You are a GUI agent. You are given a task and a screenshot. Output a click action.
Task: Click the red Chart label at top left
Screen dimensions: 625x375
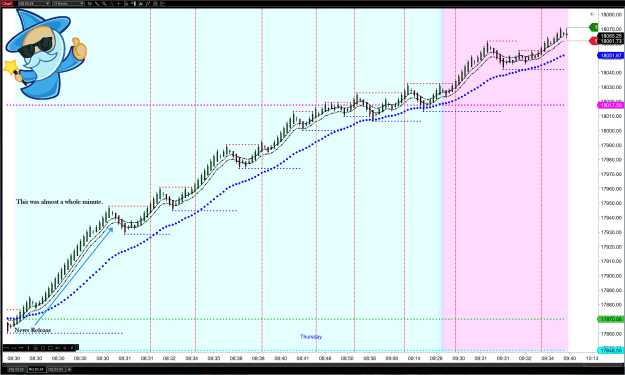coord(7,4)
